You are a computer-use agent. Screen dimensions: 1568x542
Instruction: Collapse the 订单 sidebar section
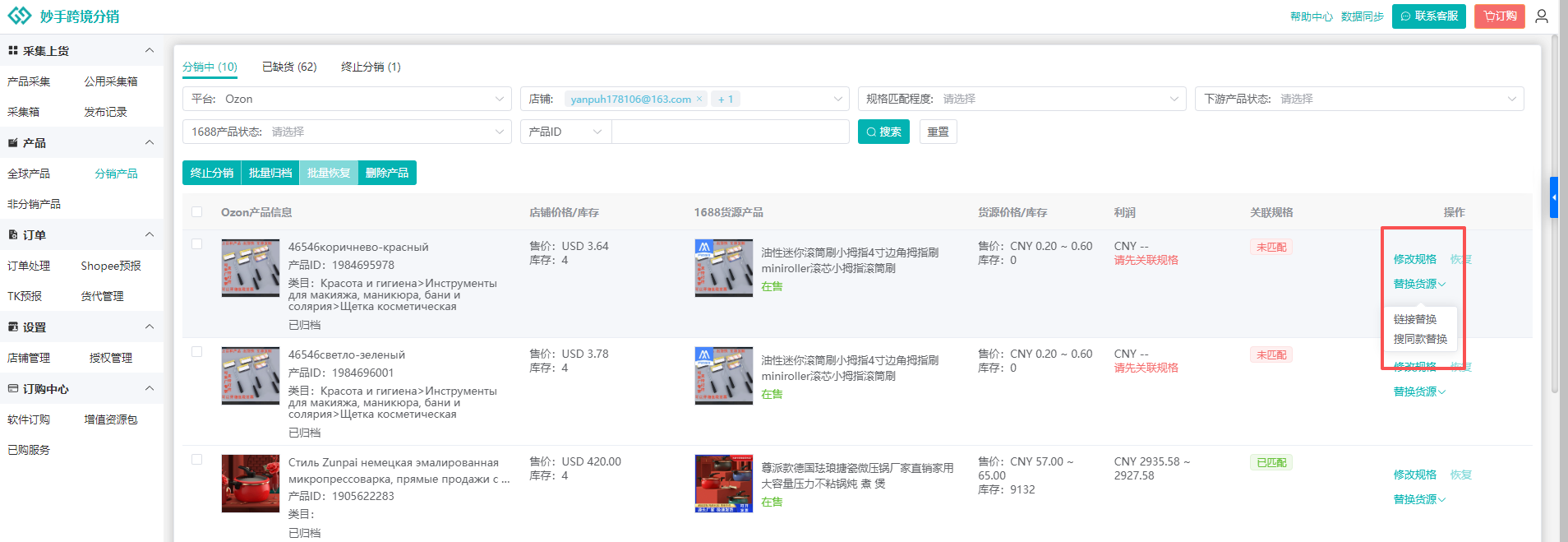click(x=150, y=235)
